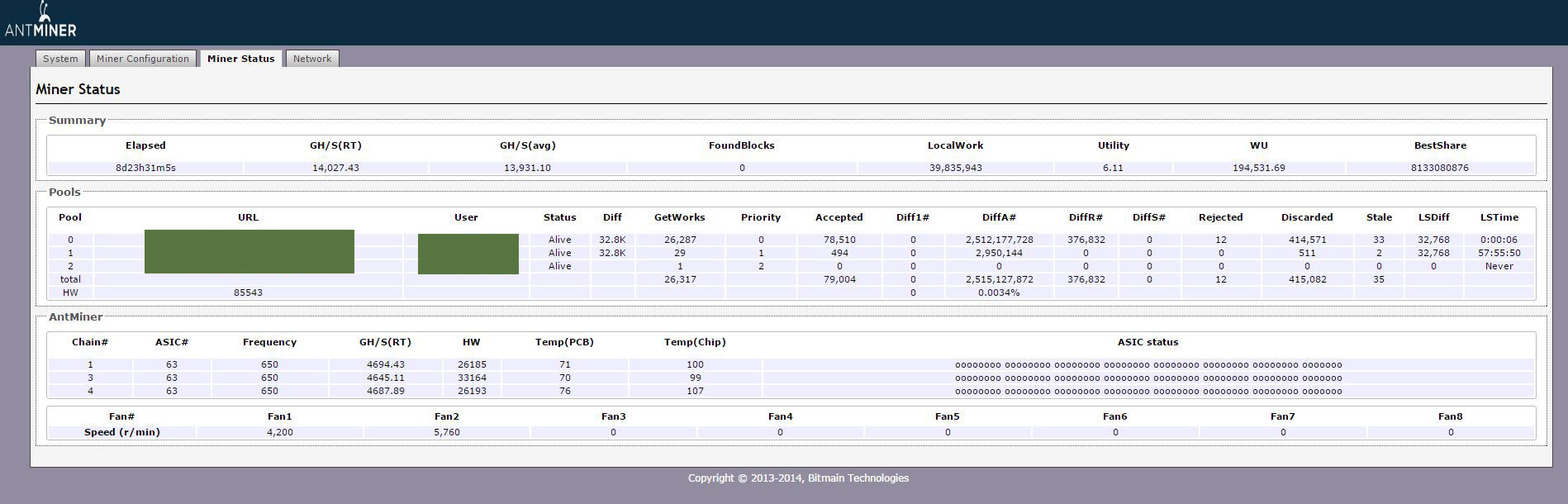Click the Utility value 6.11
This screenshot has height=504, width=1568.
1113,168
